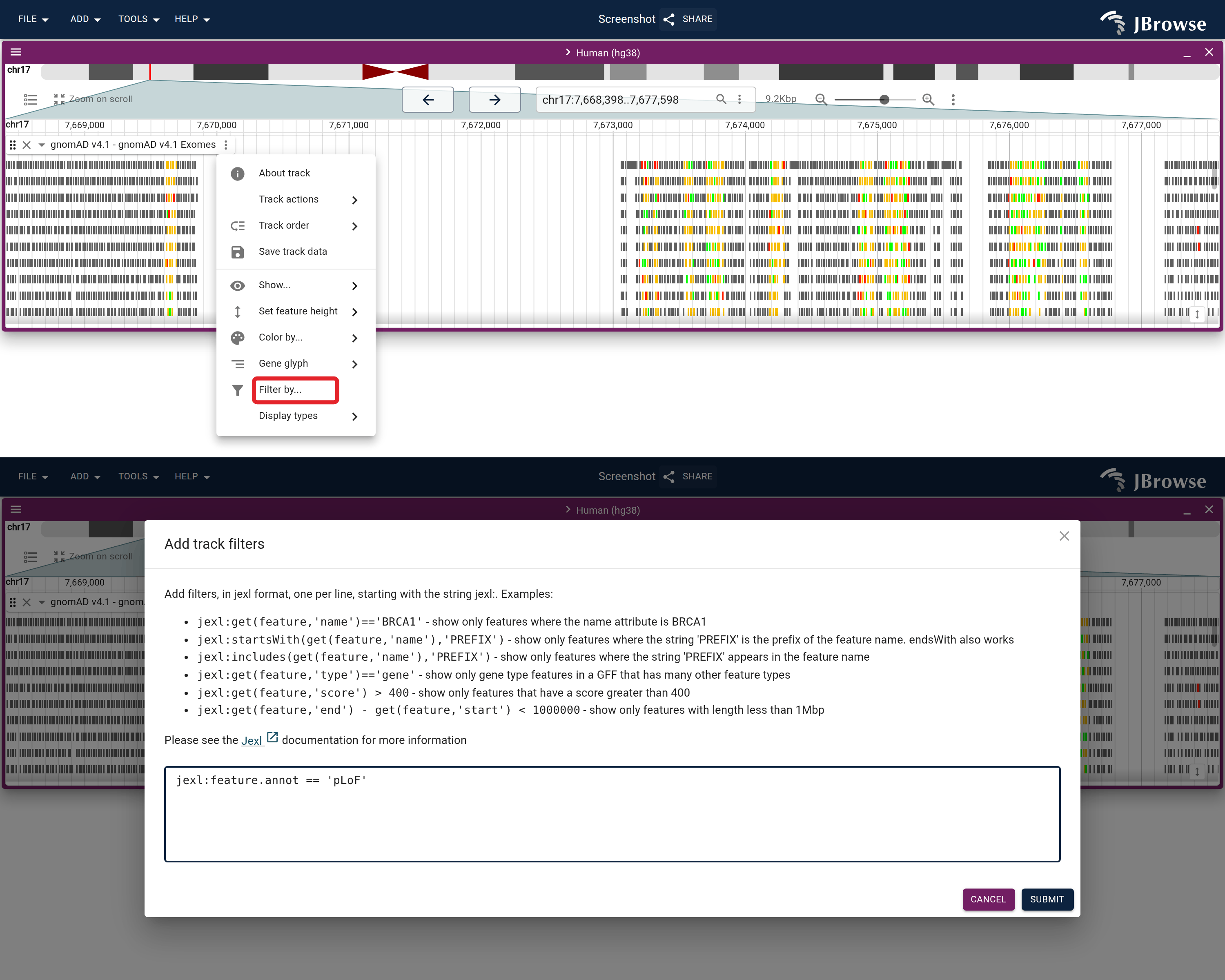Click the Track order icon in the track menu
Viewport: 1225px width, 980px height.
coord(238,225)
